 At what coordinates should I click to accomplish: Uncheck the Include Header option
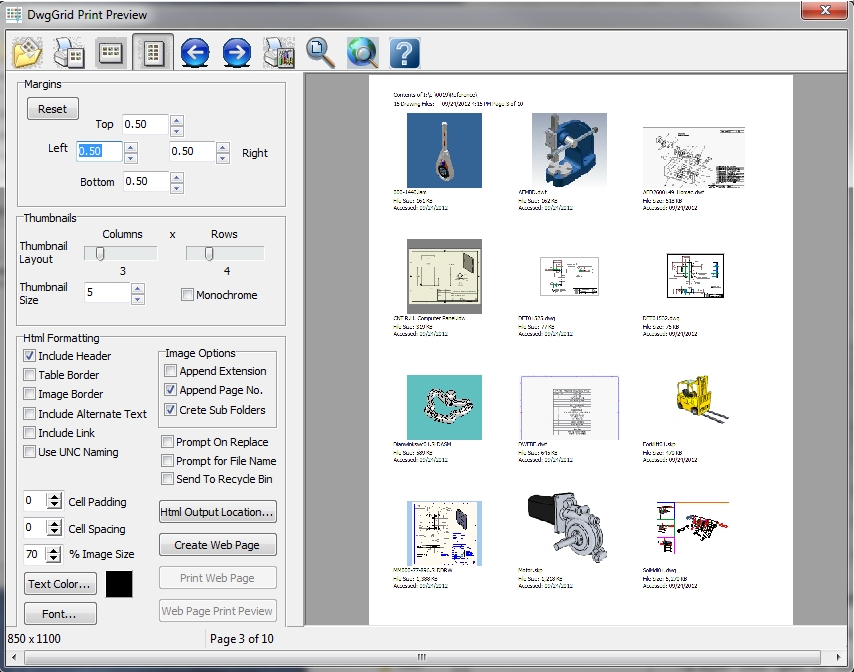(30, 356)
